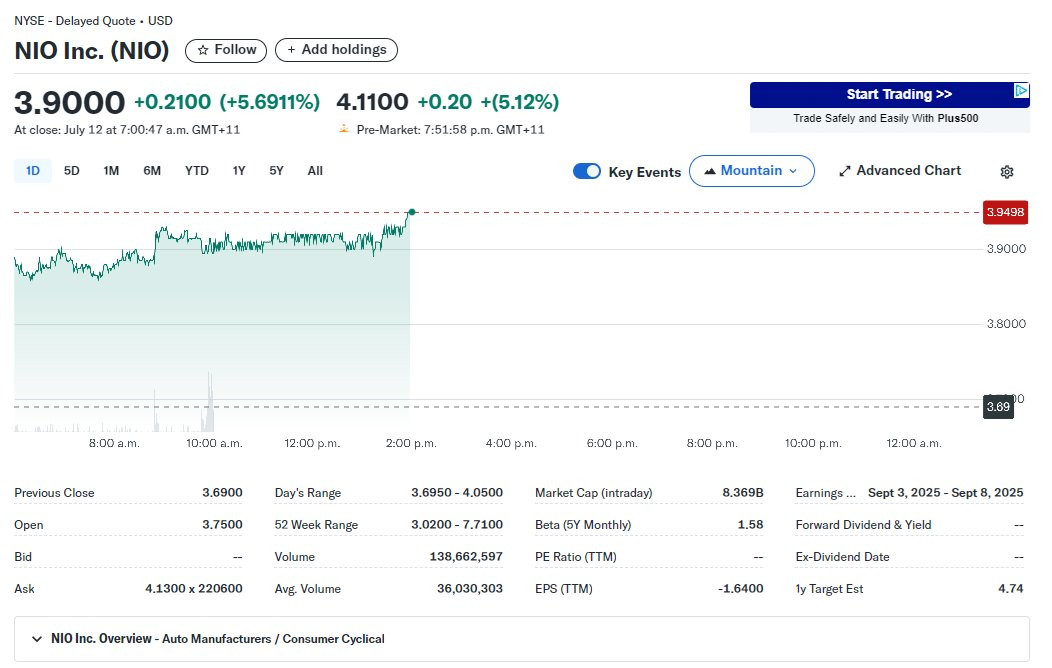Click the 3.69 previous close label

point(998,406)
